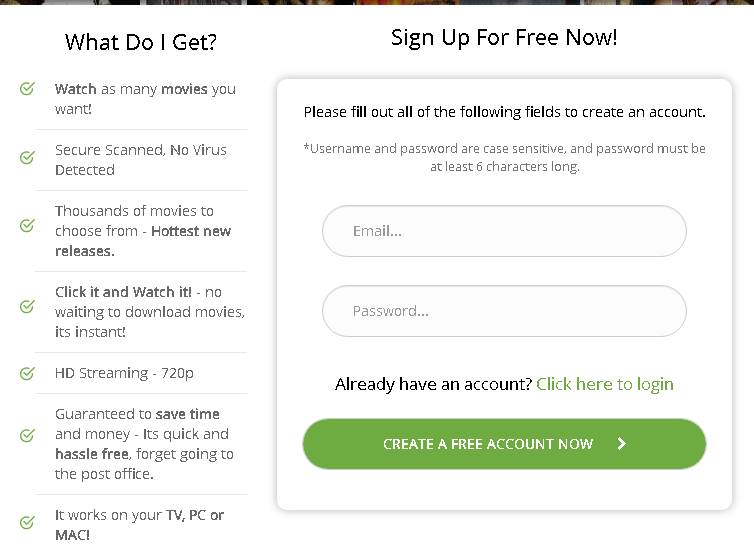
Task: Click "Already have an account?" text
Action: tap(433, 384)
